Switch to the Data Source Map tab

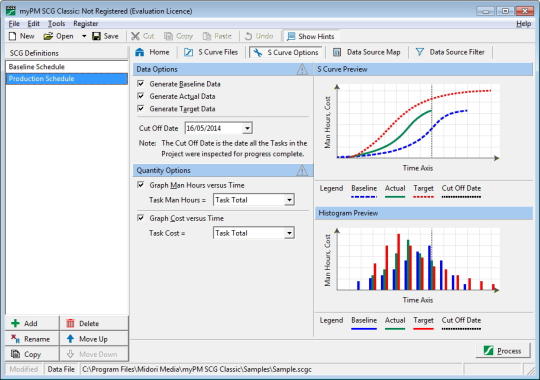(x=367, y=52)
